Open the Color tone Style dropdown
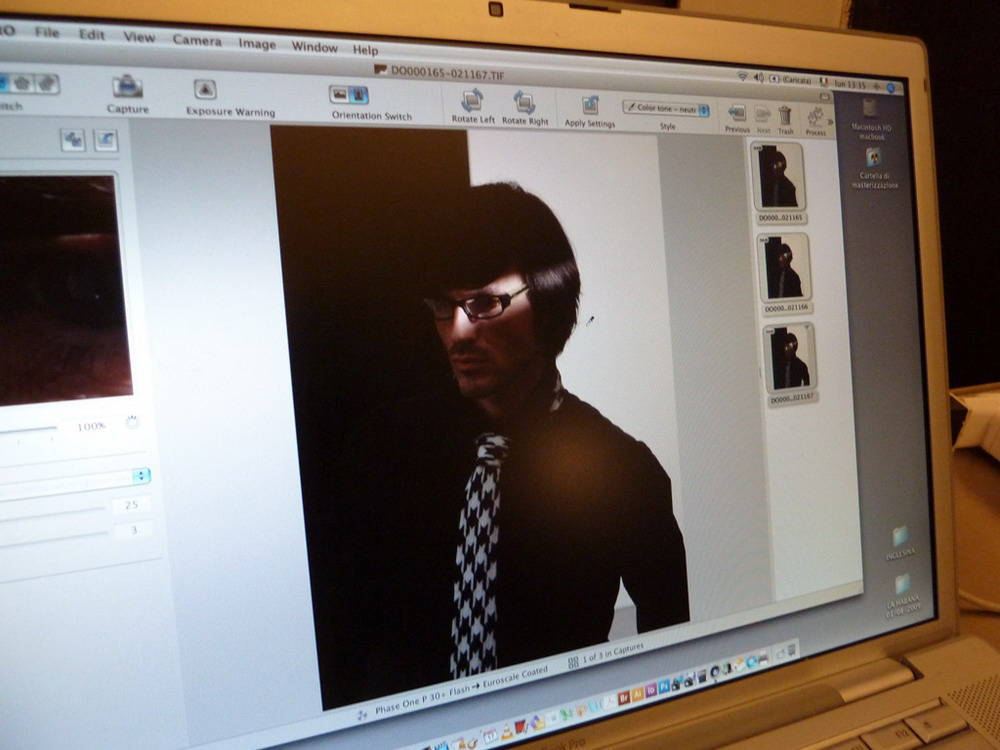 (x=667, y=108)
